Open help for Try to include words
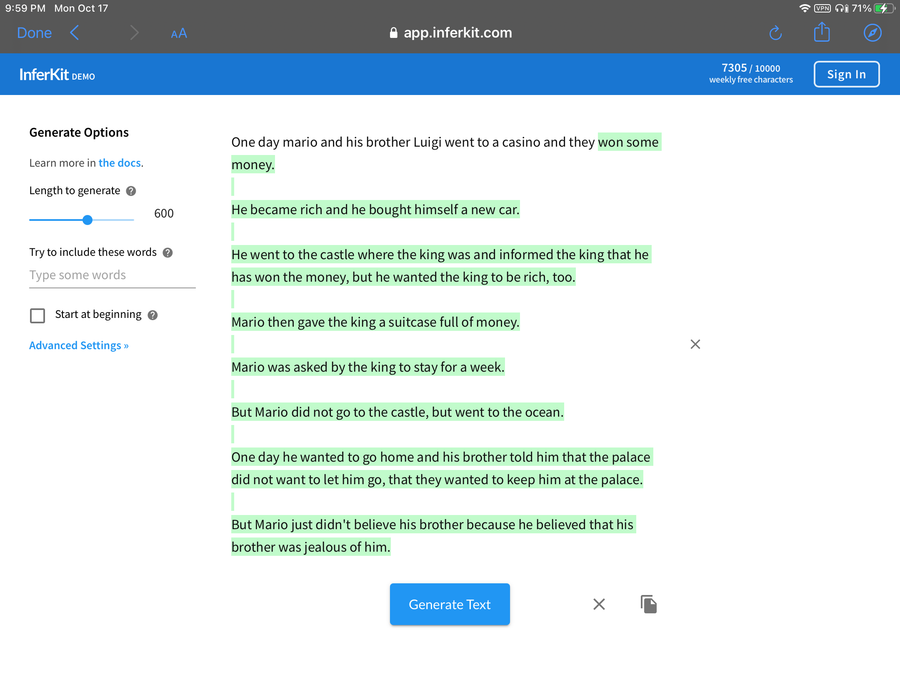Viewport: 900px width, 675px height. (167, 253)
